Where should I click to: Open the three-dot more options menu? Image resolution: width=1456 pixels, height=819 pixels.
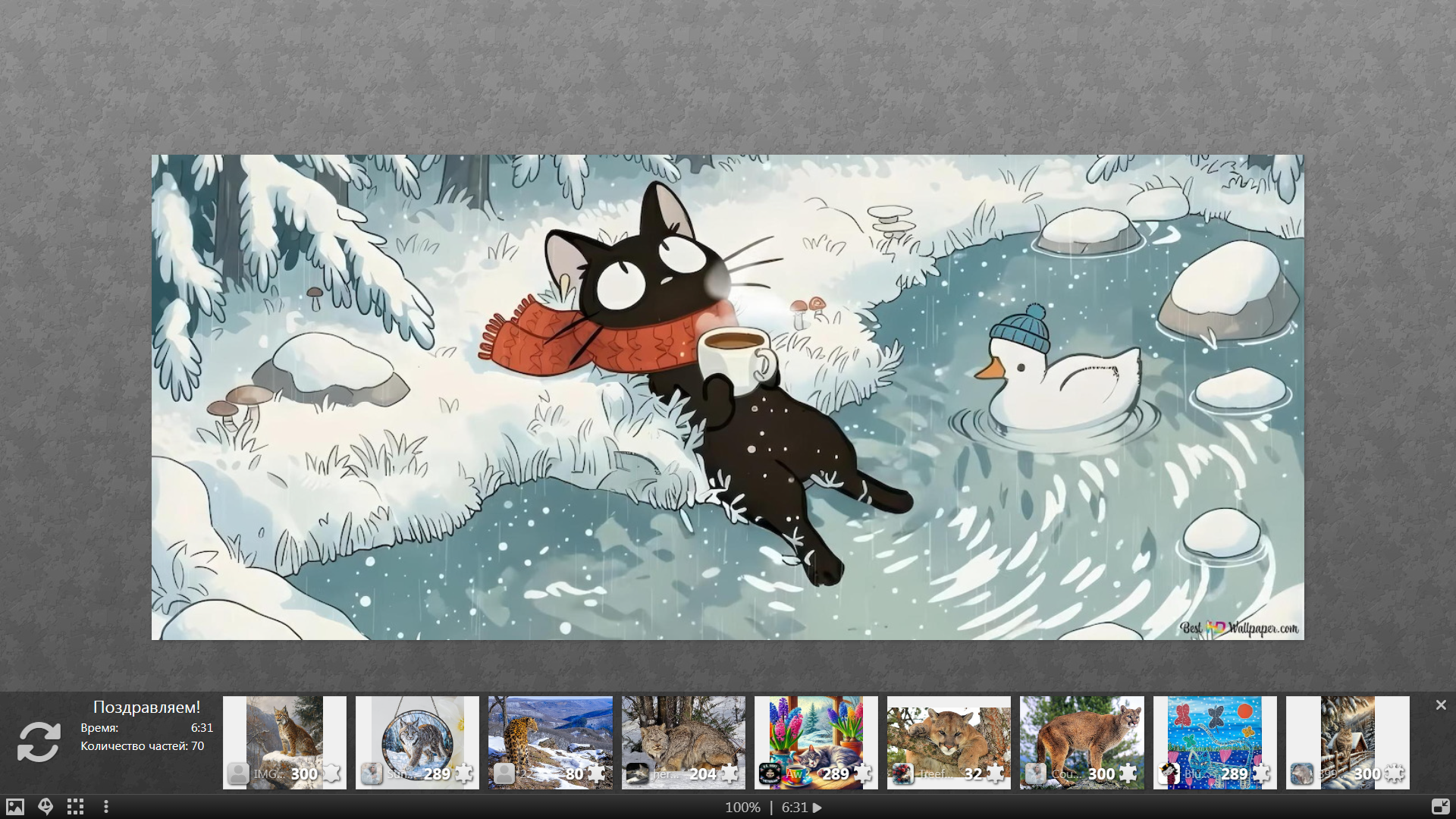pos(106,807)
